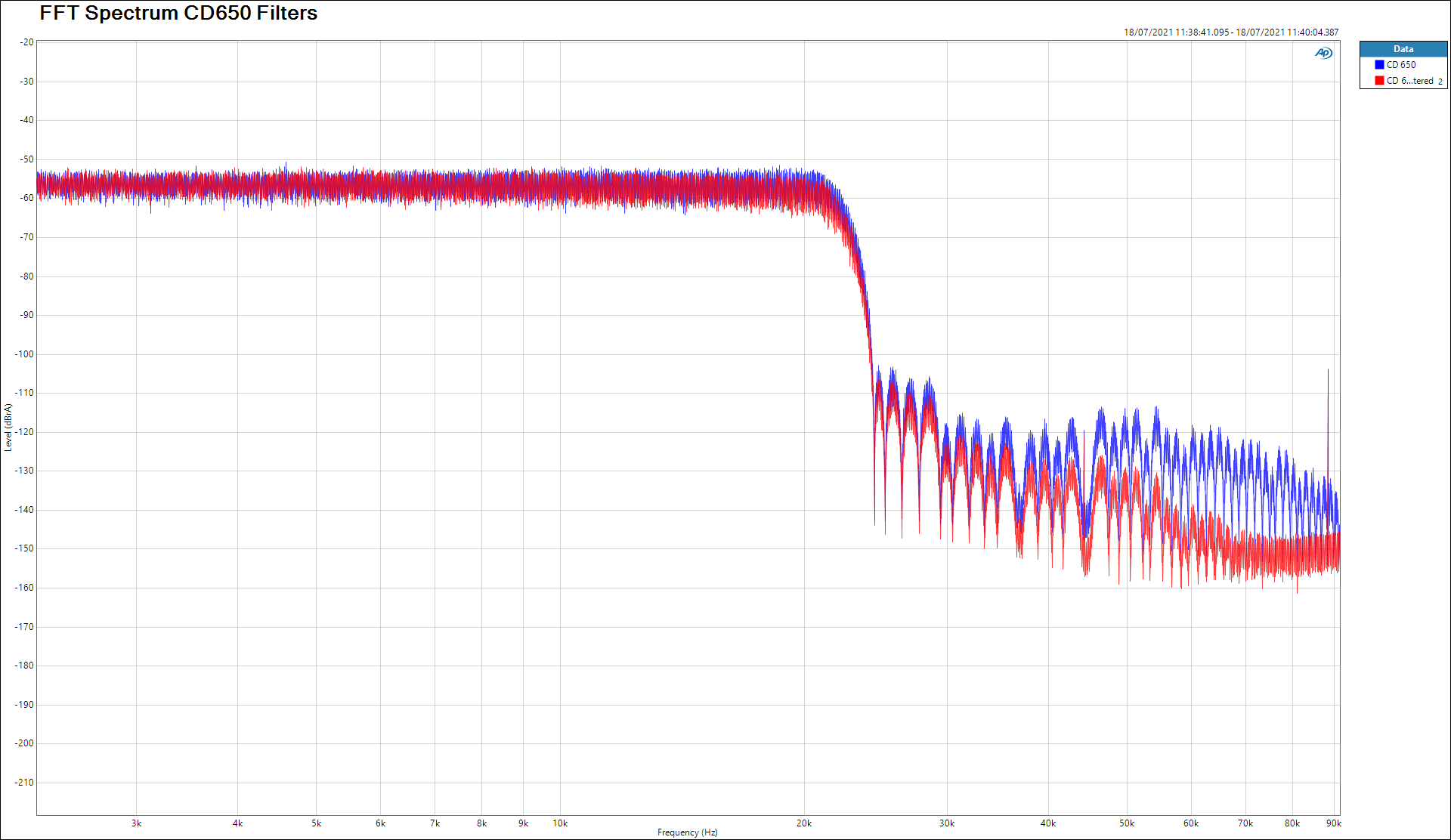Viewport: 1451px width, 840px height.
Task: Click the 50k tick on frequency axis
Action: click(x=1127, y=823)
